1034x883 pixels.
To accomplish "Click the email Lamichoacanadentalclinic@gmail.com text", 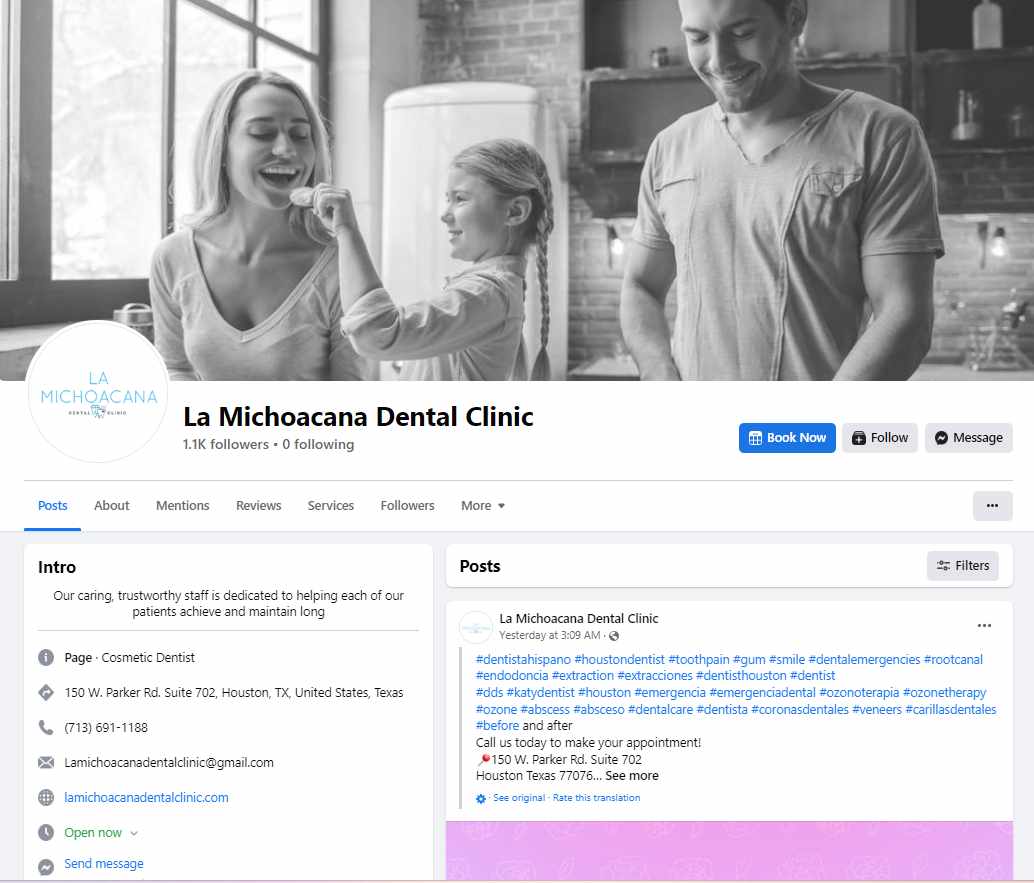I will [x=169, y=762].
